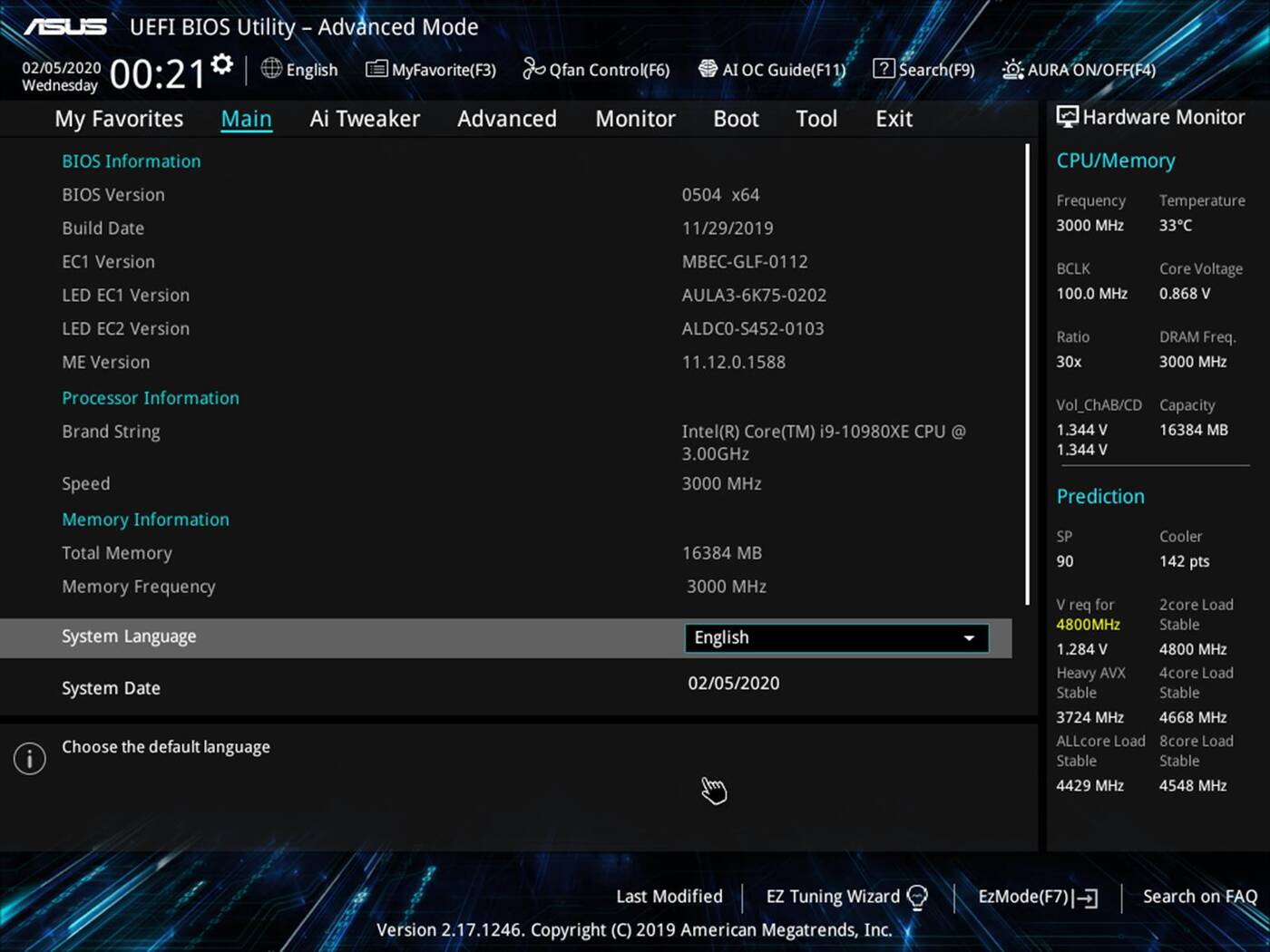Click the Hardware Monitor panel icon
The width and height of the screenshot is (1270, 952).
(x=1068, y=117)
